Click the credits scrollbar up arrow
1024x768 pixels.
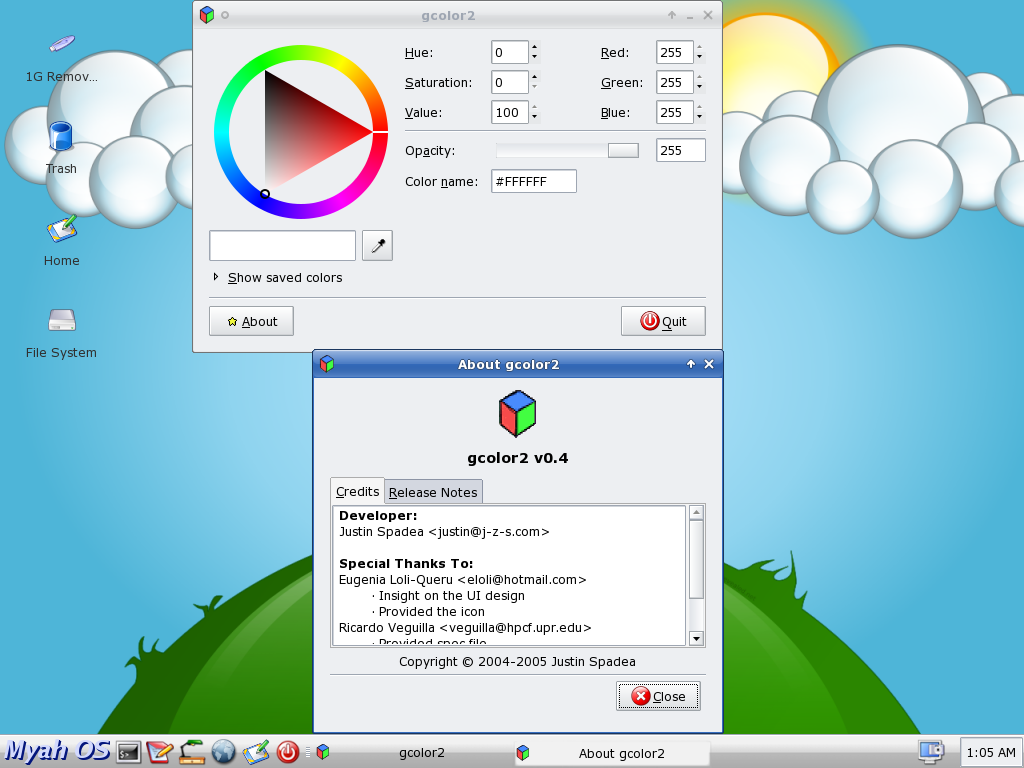tap(696, 513)
